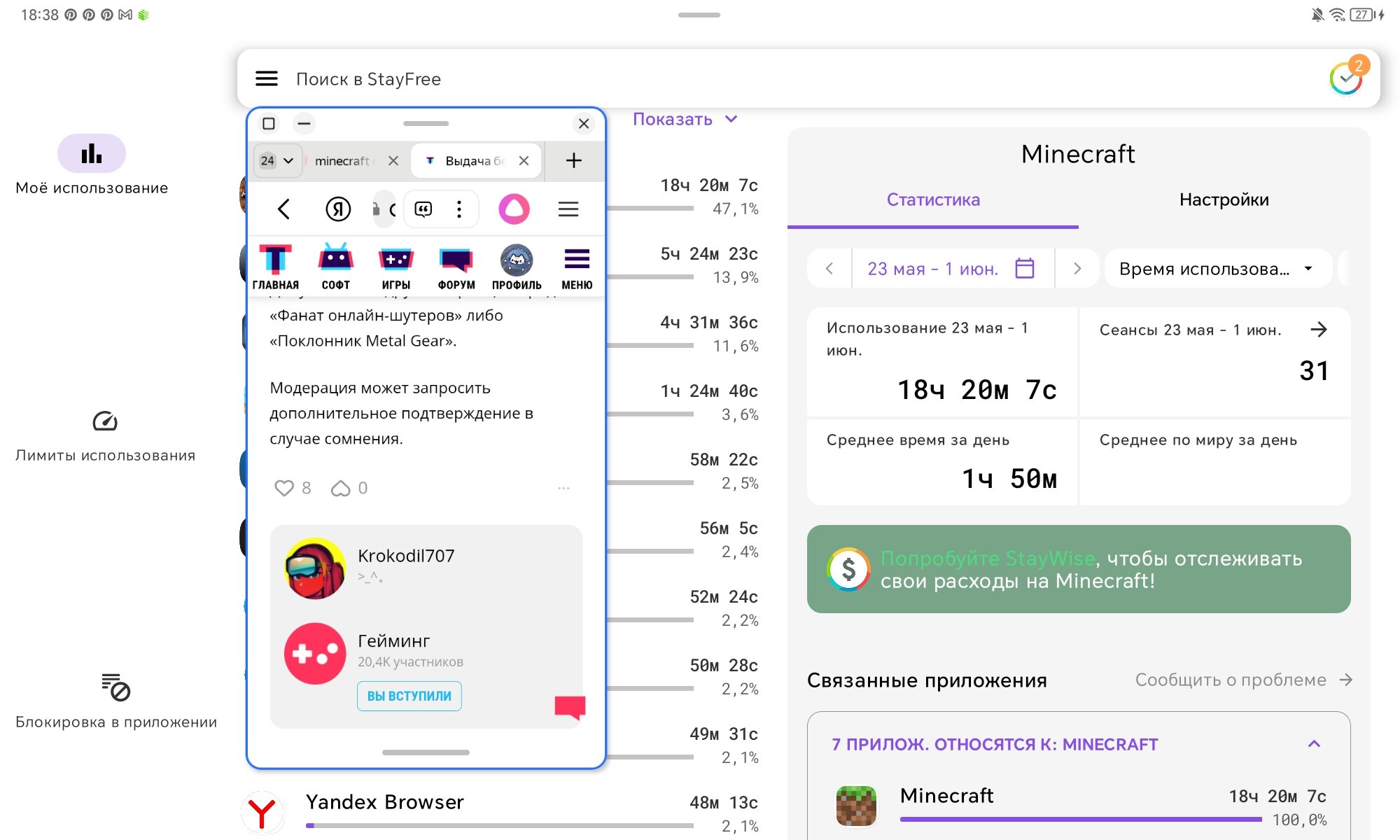The image size is (1400, 840).
Task: Tap the 4ч 31м 36с usage entry
Action: 709,333
